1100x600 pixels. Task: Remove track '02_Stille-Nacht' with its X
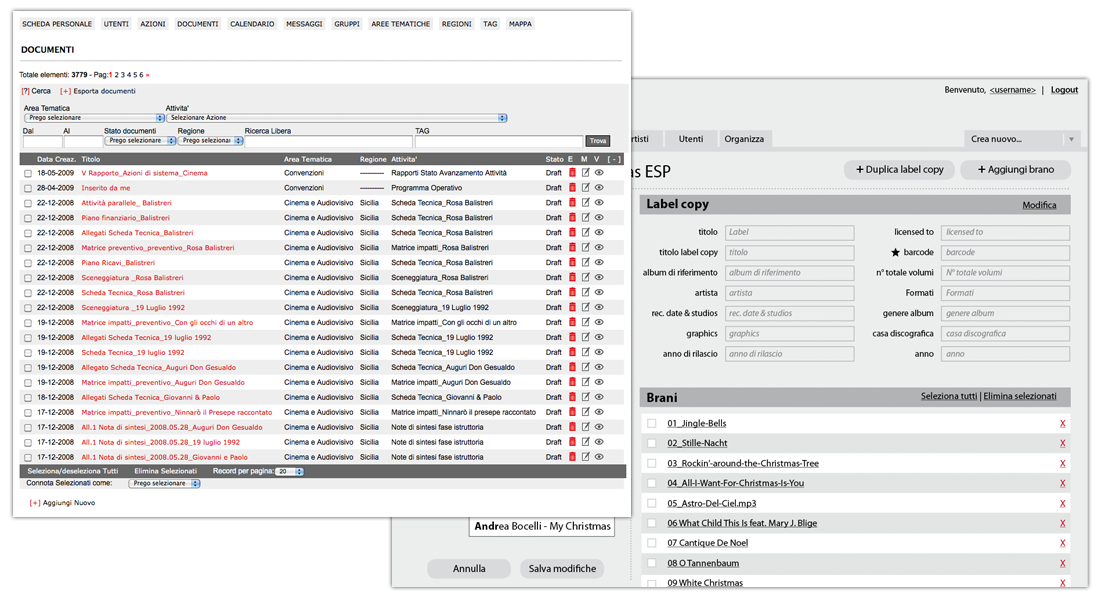(x=1062, y=444)
